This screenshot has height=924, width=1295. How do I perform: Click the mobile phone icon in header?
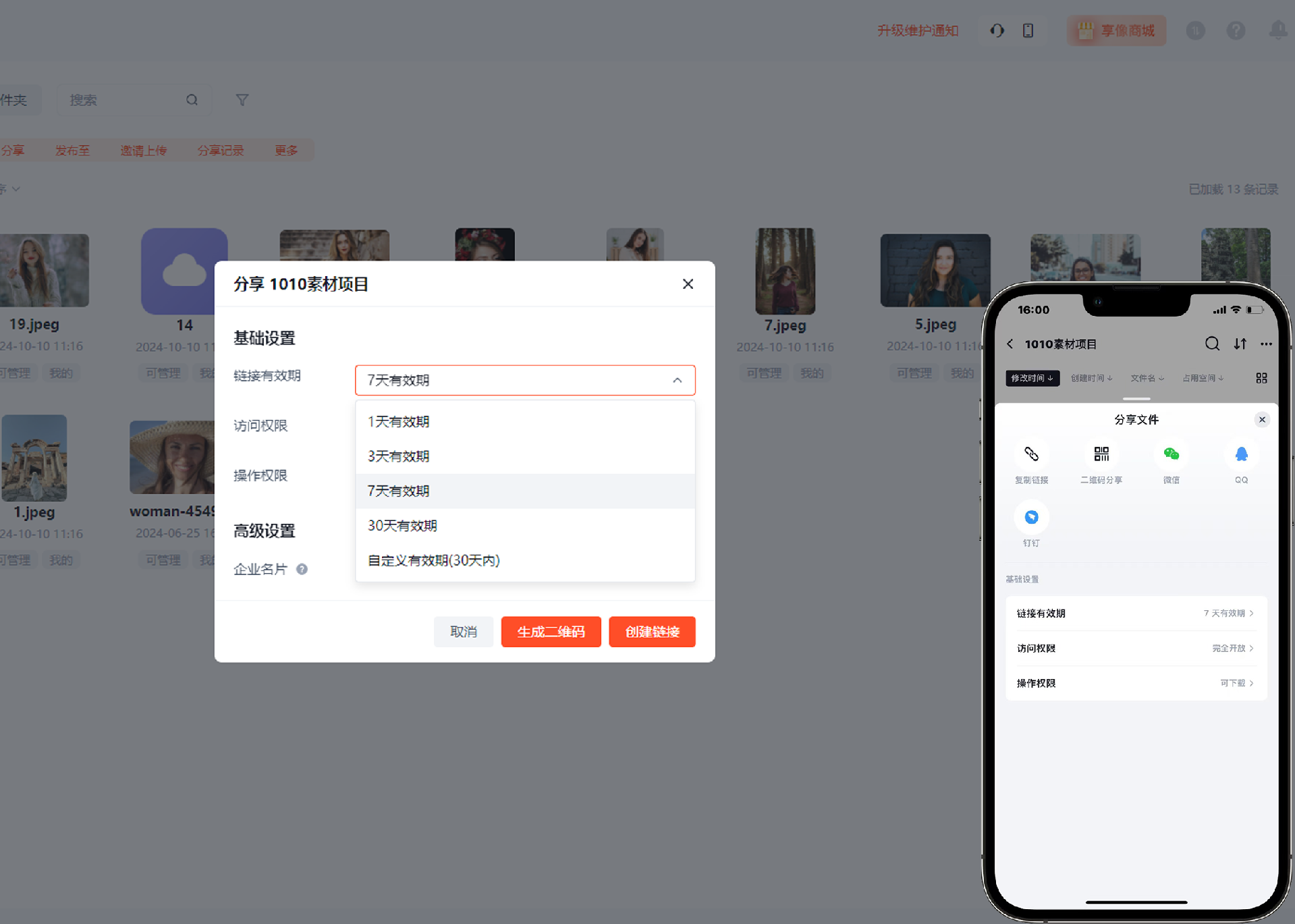(x=1028, y=30)
